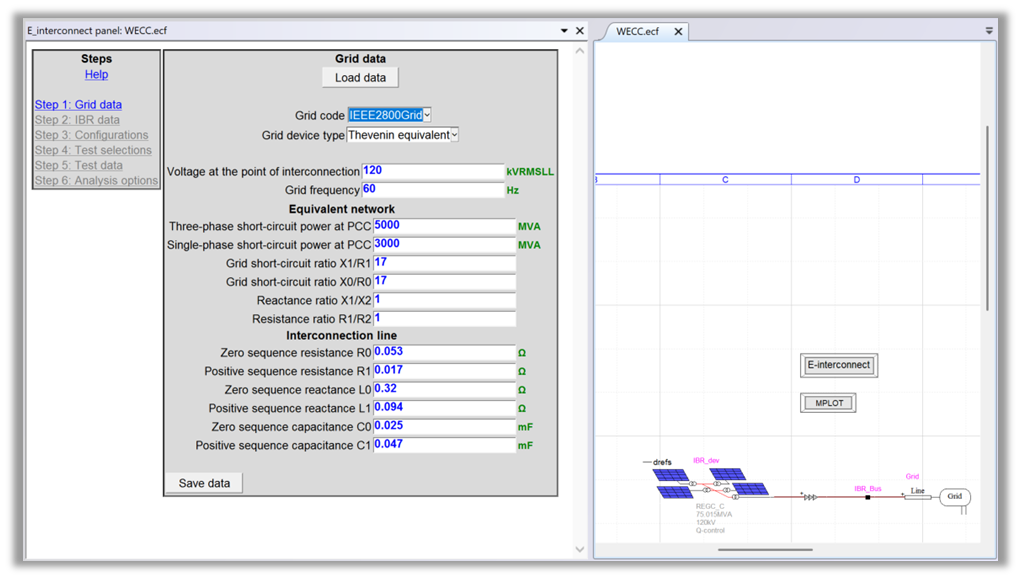Click the canvas horizontal scrollbar
The width and height of the screenshot is (1021, 579).
click(x=765, y=549)
